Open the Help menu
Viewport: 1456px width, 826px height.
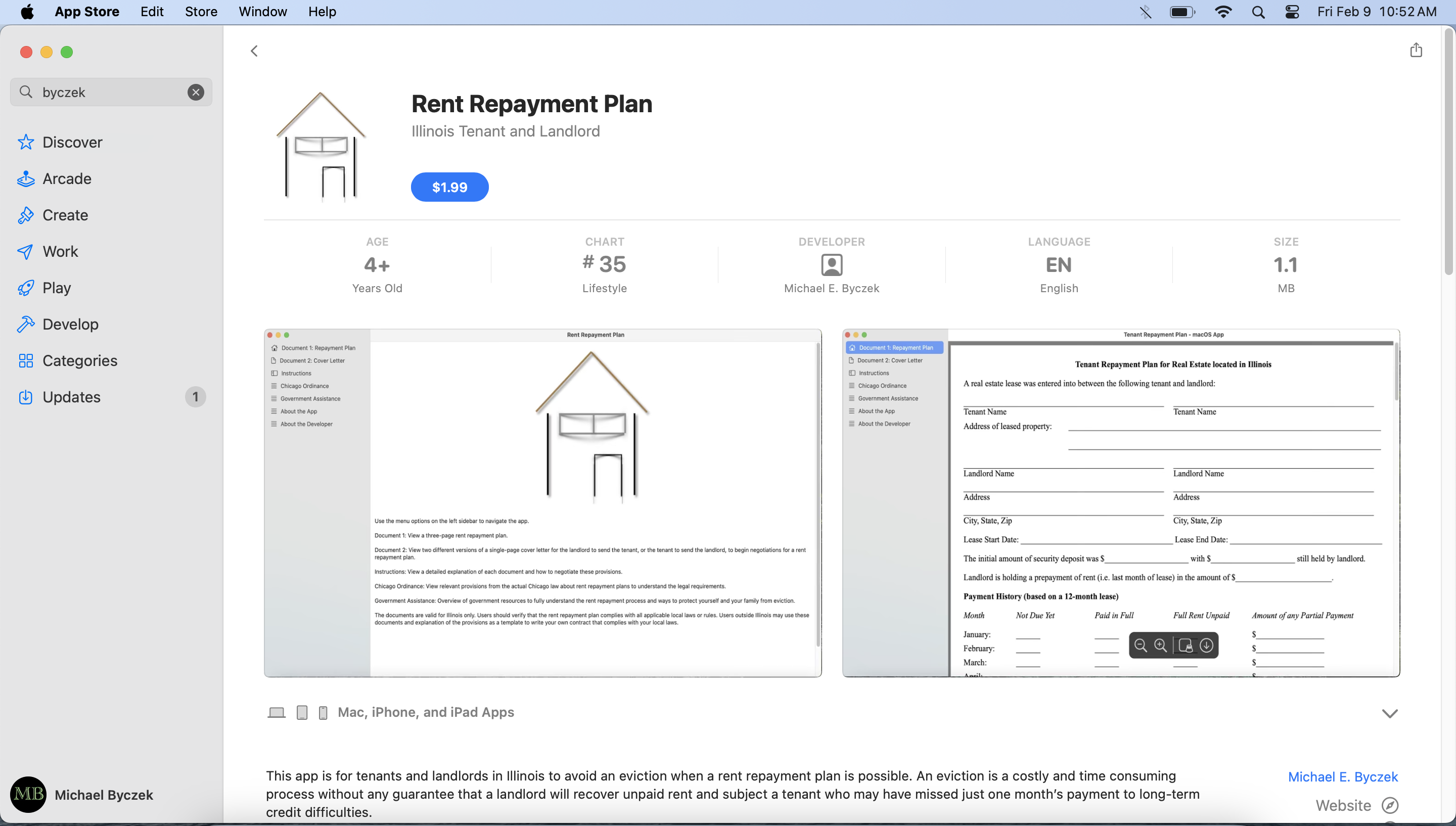pos(322,11)
